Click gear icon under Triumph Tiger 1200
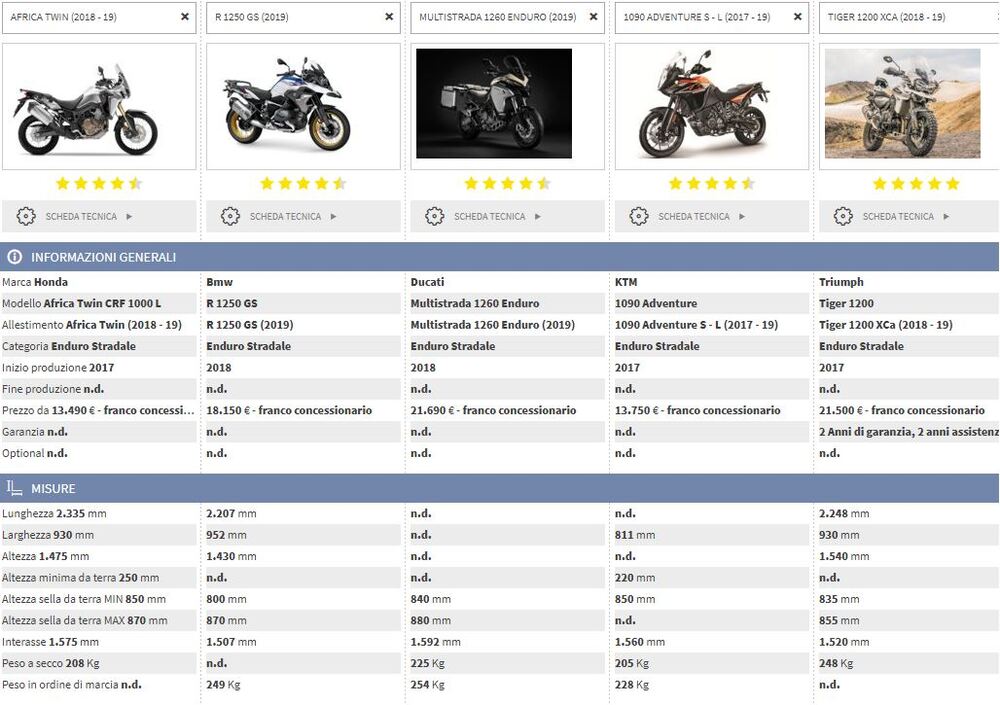 [843, 216]
